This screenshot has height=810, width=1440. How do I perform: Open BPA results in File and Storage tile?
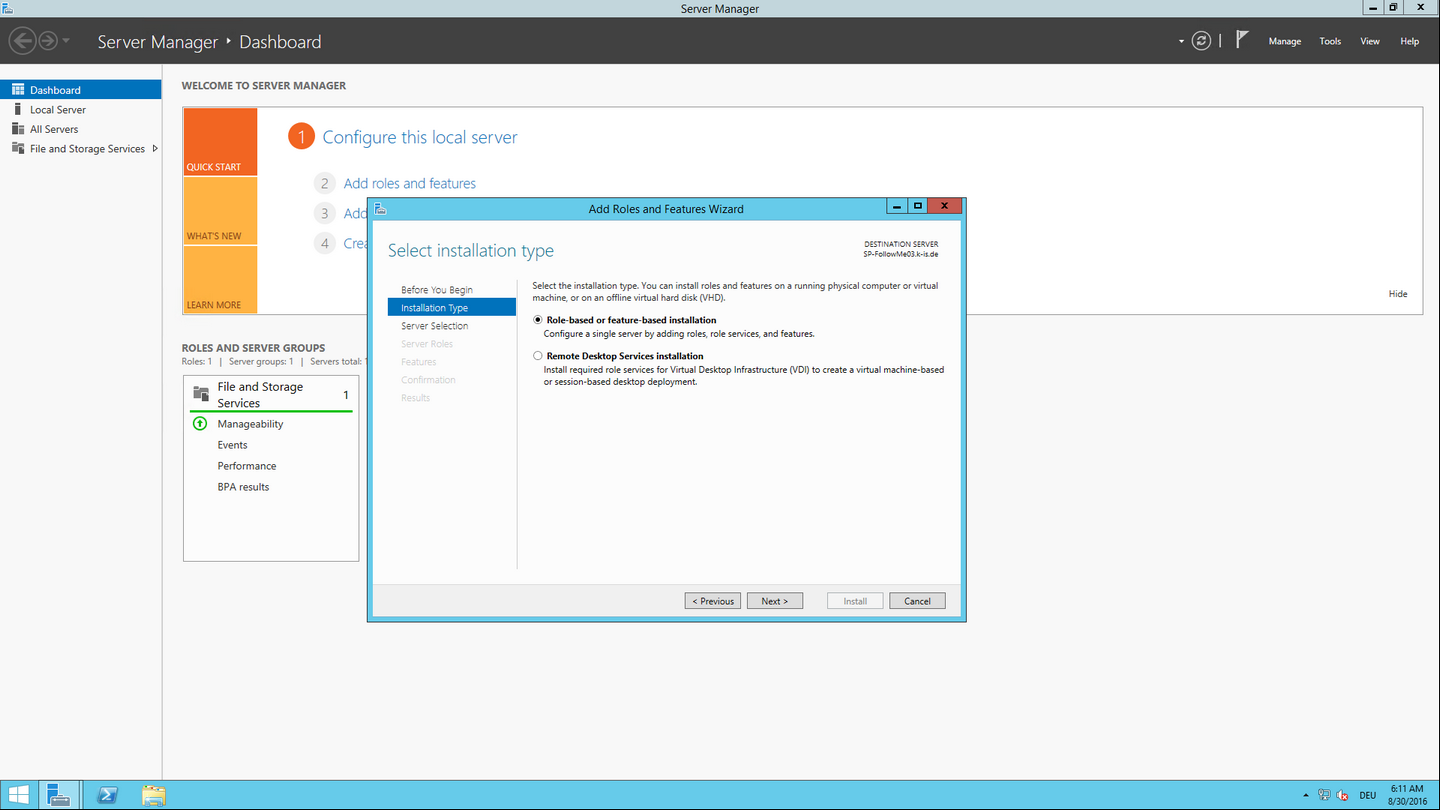tap(243, 487)
